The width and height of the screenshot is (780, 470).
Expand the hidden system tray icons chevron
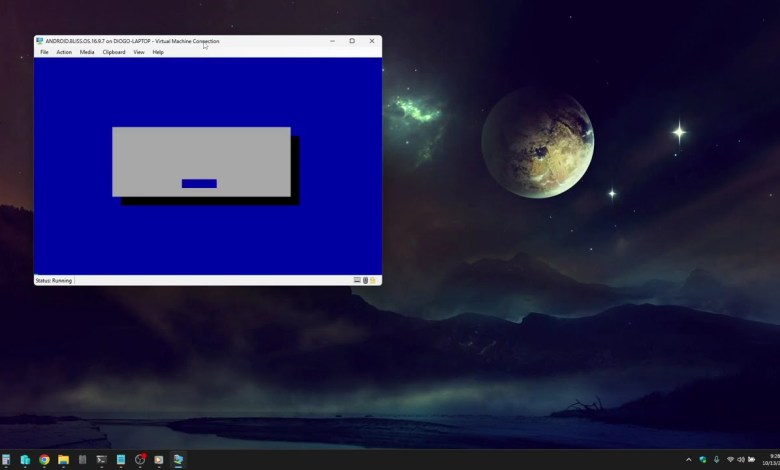point(688,460)
